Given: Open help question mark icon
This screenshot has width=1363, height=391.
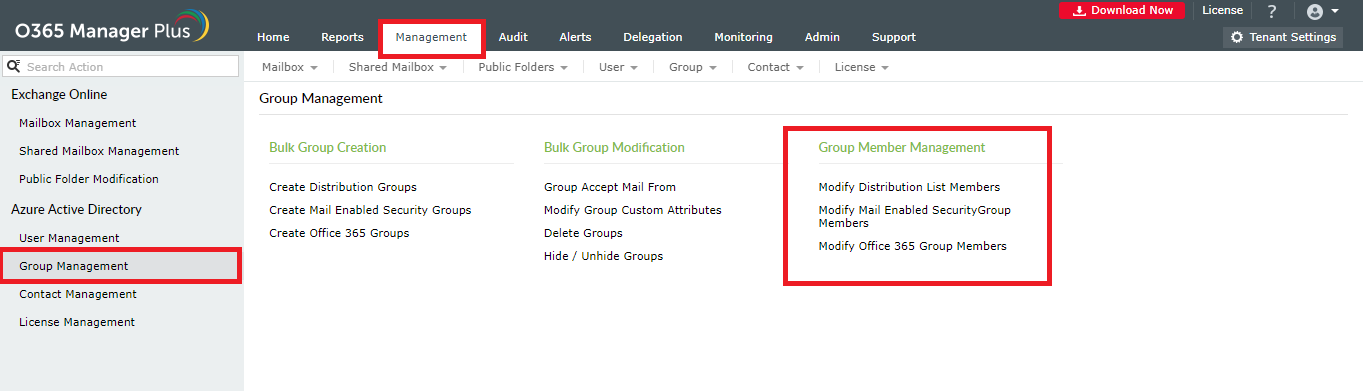Looking at the screenshot, I should [x=1272, y=11].
